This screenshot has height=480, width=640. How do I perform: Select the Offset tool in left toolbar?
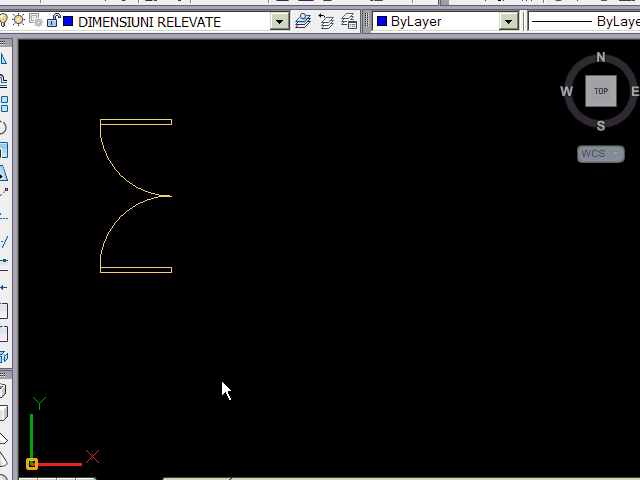[x=4, y=81]
